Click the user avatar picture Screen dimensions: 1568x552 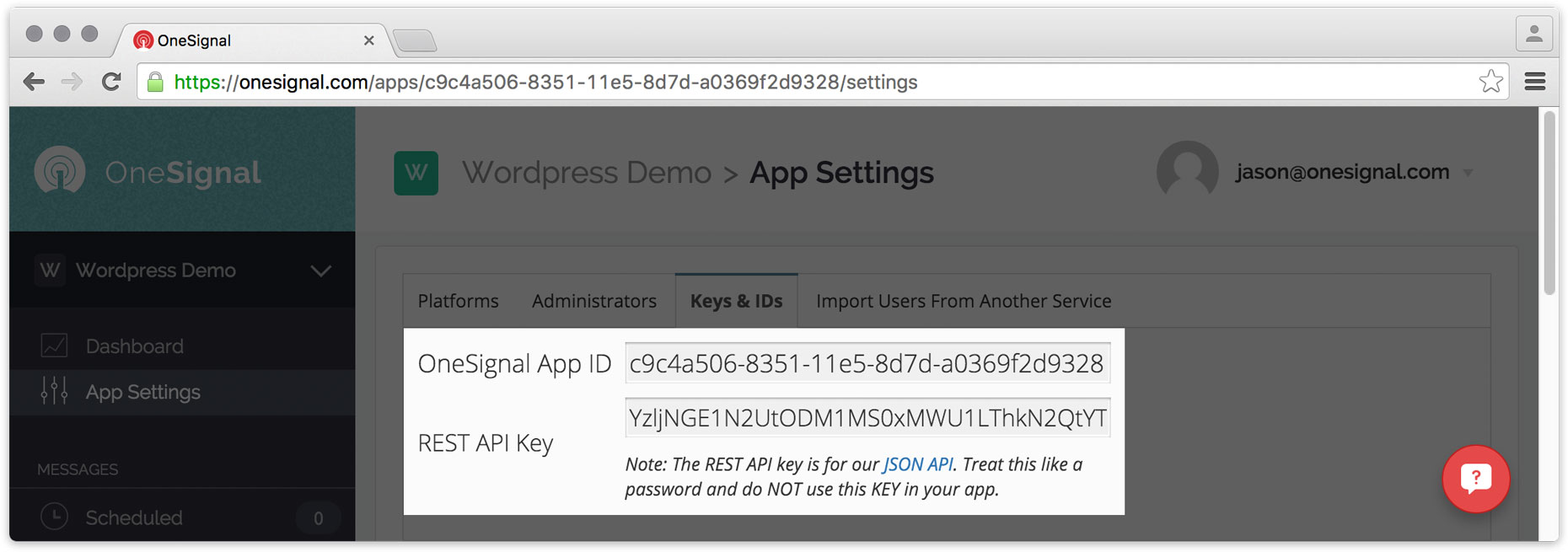pyautogui.click(x=1186, y=172)
